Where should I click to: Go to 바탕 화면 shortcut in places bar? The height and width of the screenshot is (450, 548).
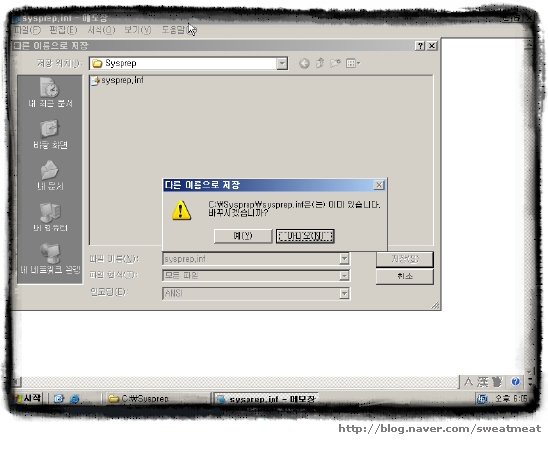[x=50, y=134]
